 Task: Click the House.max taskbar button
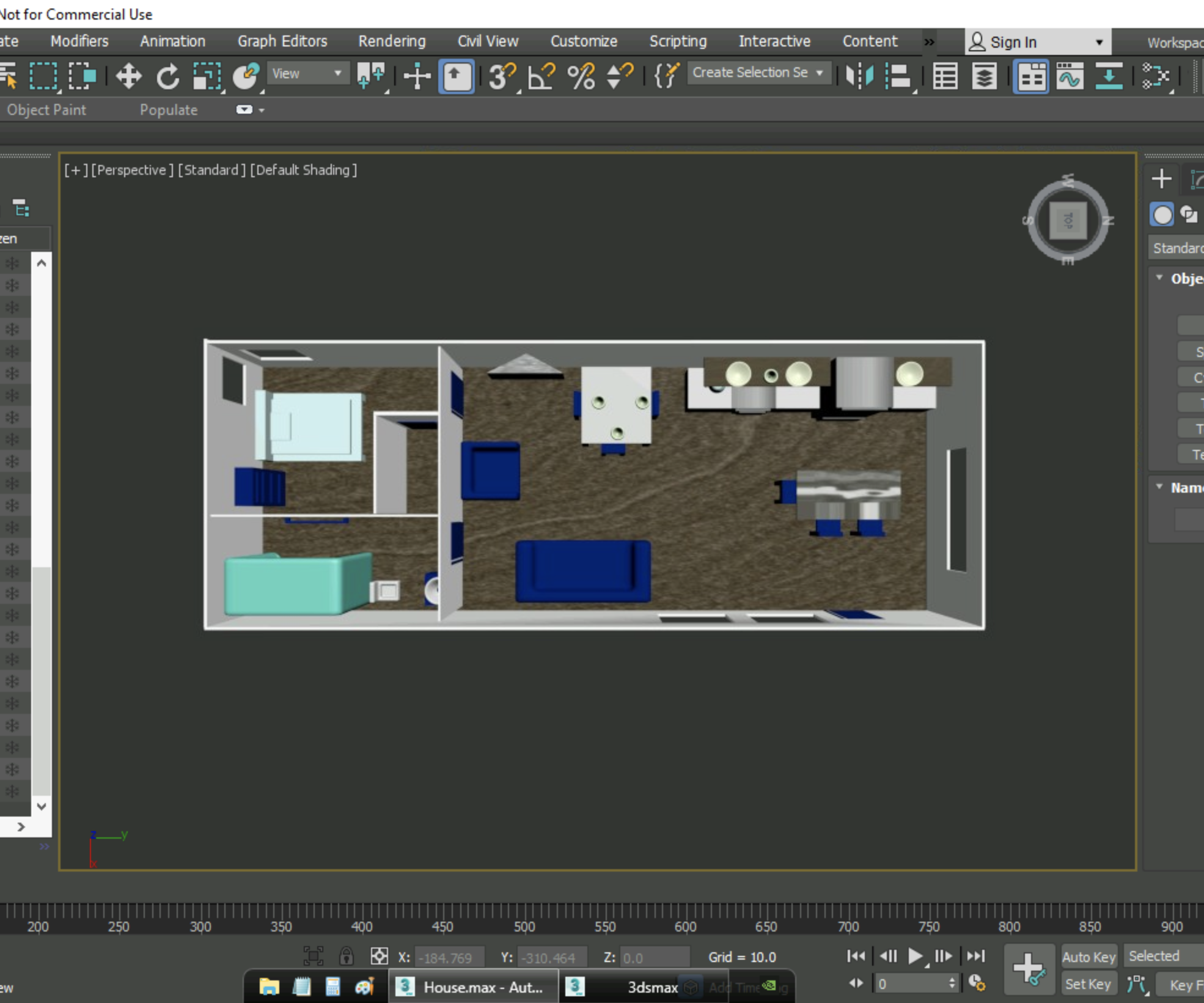(x=474, y=985)
